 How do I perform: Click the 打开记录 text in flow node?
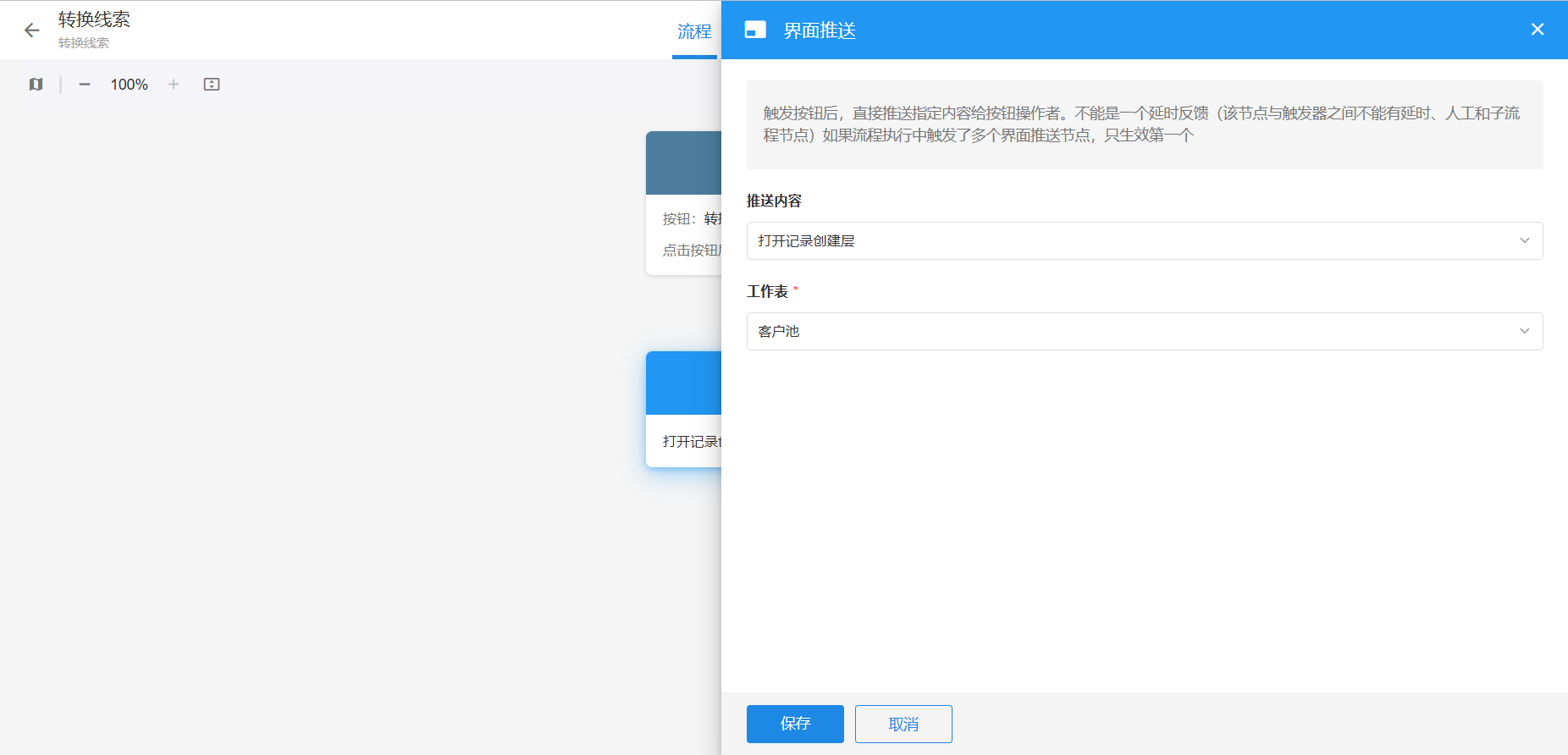(x=690, y=442)
